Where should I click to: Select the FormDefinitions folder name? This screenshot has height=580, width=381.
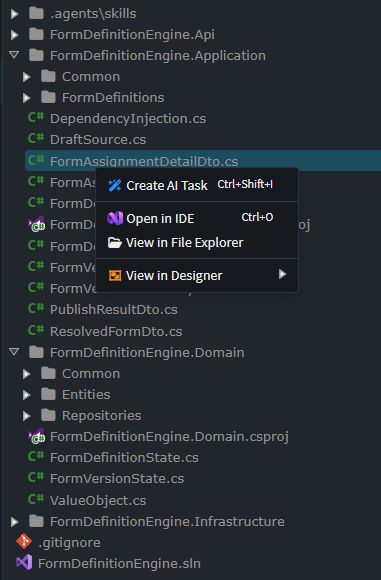(113, 98)
